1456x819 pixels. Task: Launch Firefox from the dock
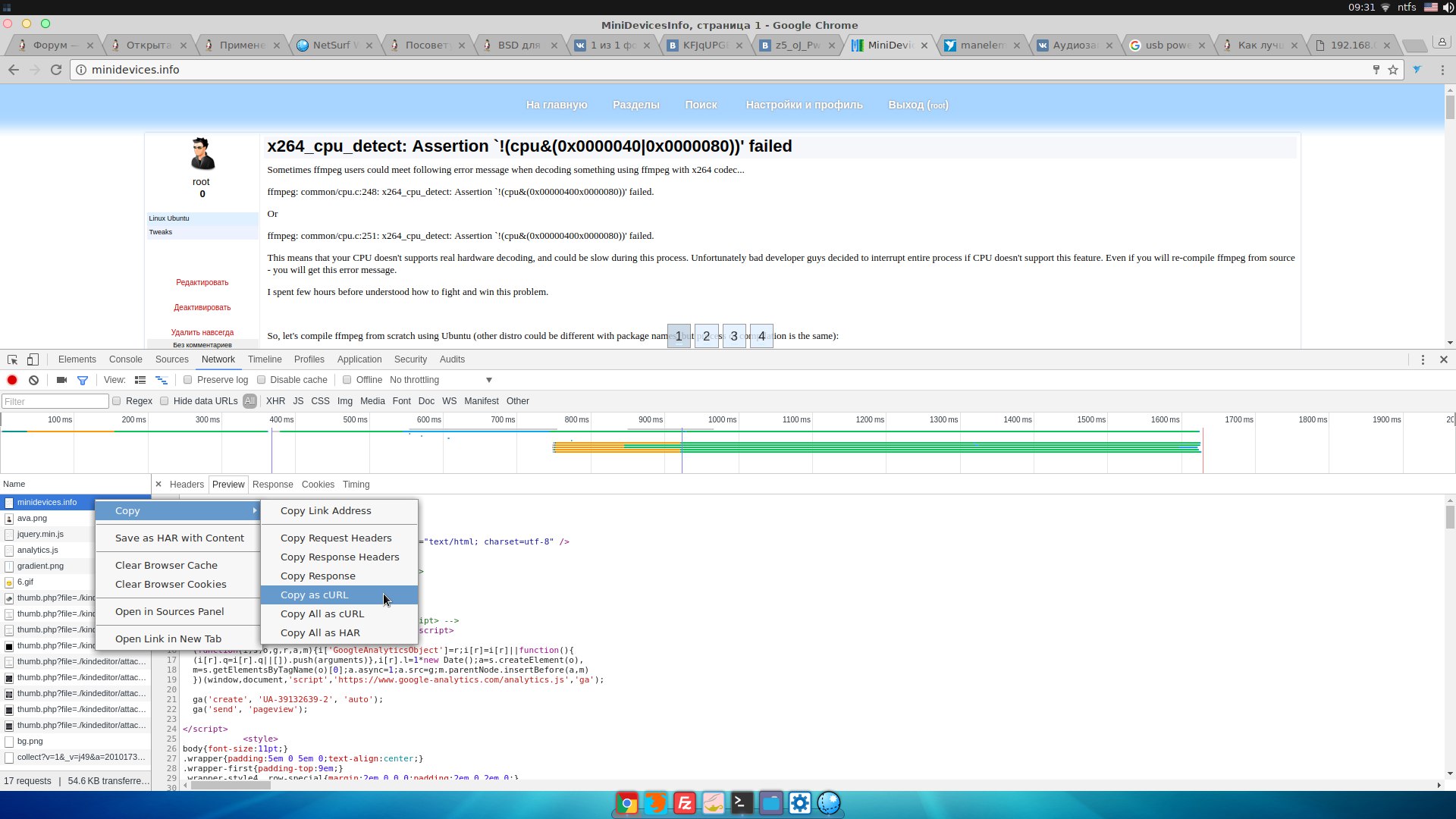655,803
